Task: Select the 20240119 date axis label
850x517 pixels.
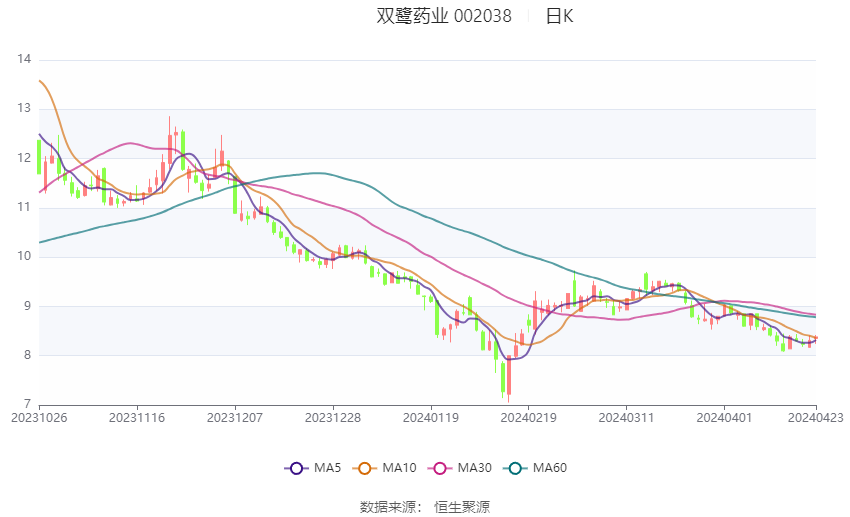Action: coord(430,418)
